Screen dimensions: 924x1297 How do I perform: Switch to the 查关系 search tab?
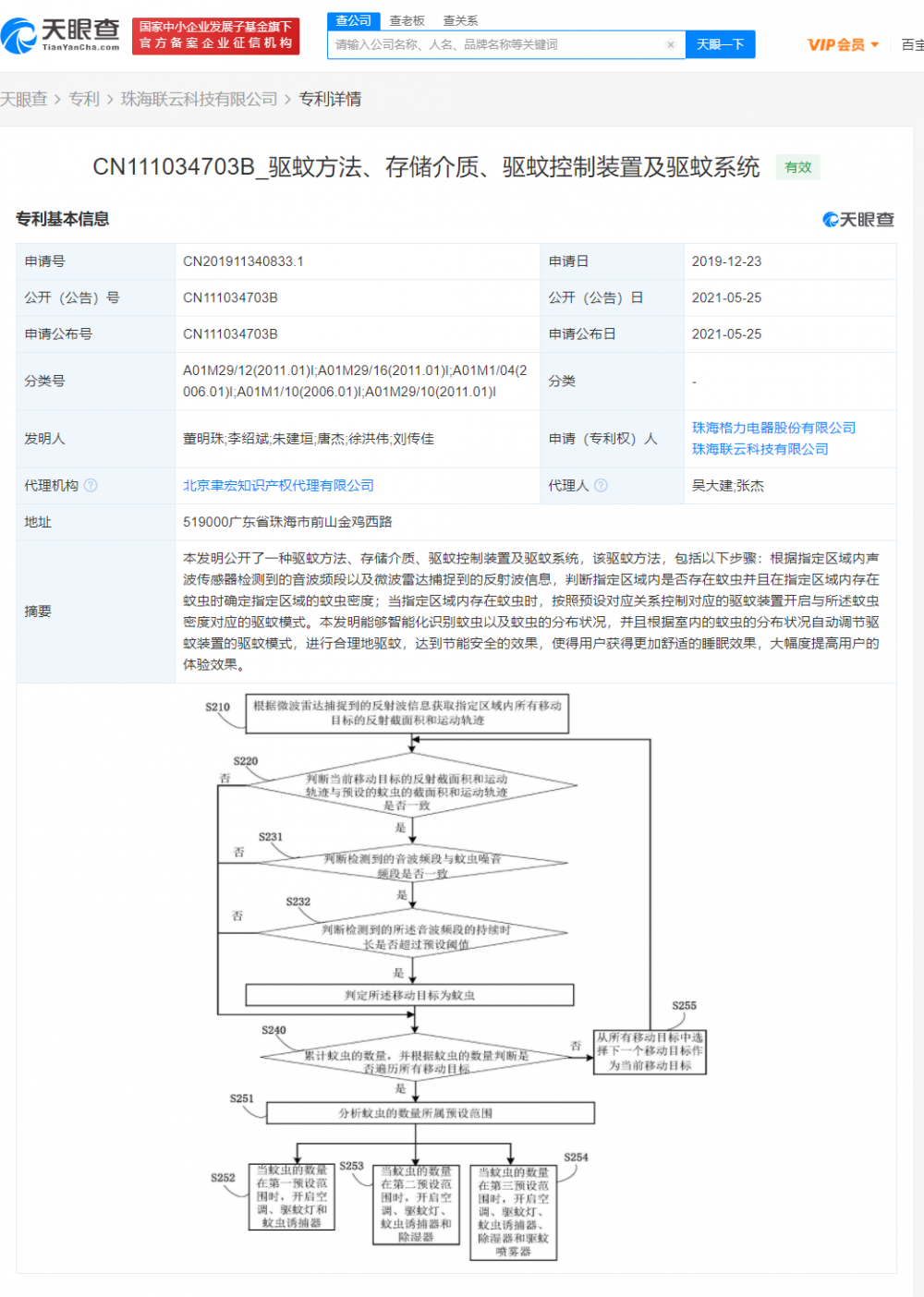[459, 20]
